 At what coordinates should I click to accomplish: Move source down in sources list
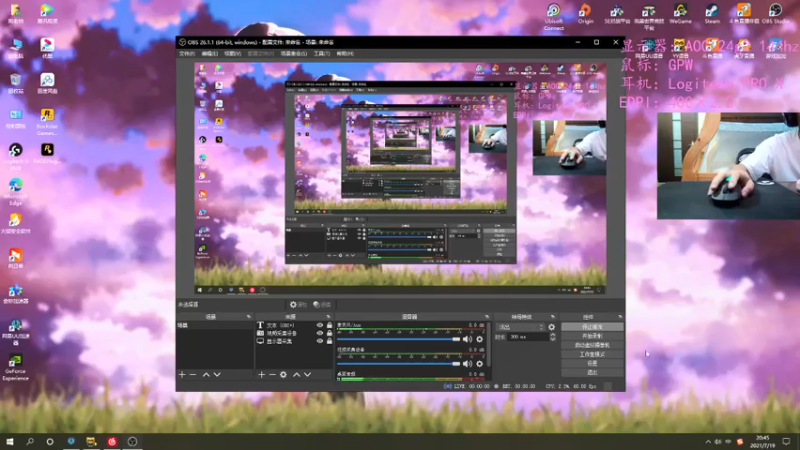pos(308,374)
